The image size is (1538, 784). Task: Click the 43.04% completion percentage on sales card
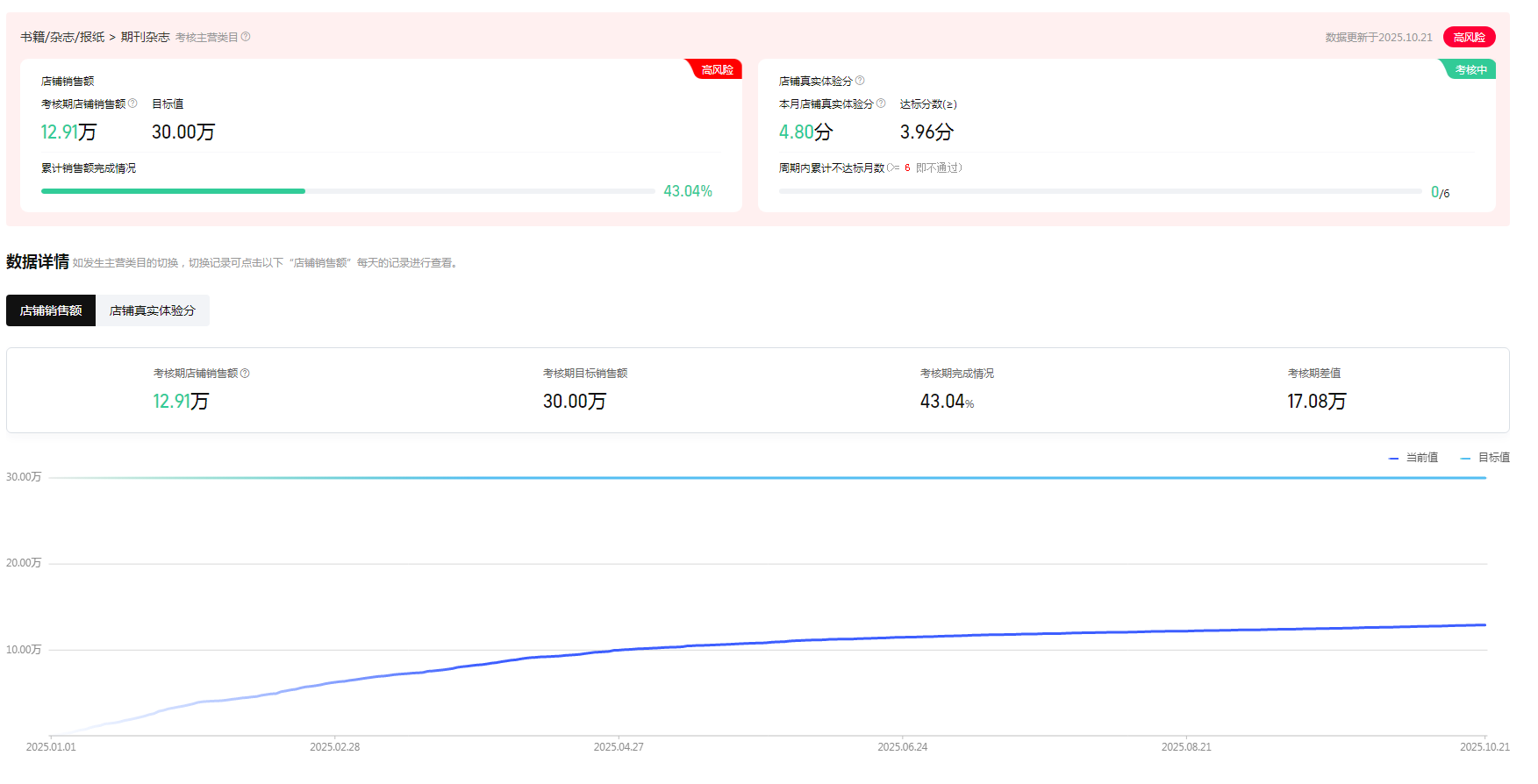(687, 191)
